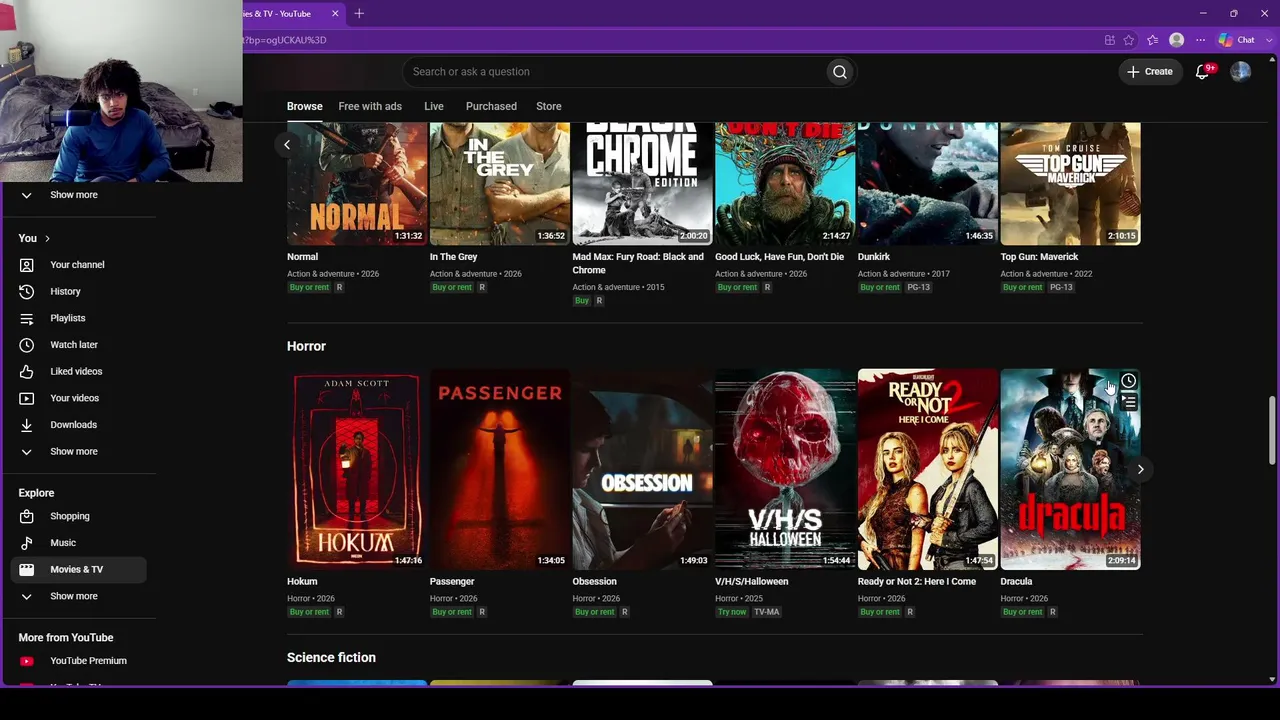Viewport: 1280px width, 720px height.
Task: Switch to the Free with ads tab
Action: pyautogui.click(x=370, y=106)
